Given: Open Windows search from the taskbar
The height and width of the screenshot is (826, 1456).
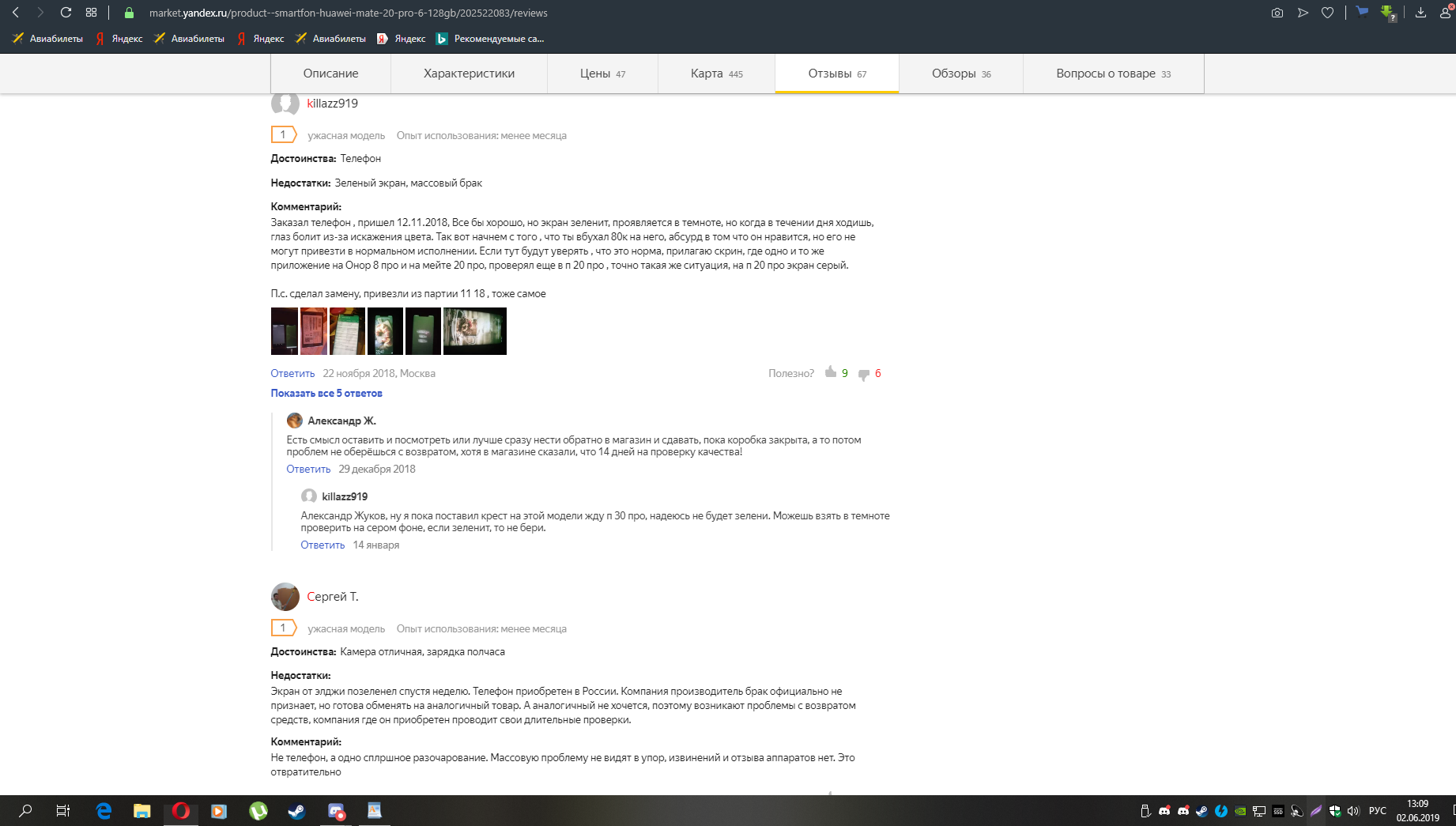Looking at the screenshot, I should click(x=25, y=810).
